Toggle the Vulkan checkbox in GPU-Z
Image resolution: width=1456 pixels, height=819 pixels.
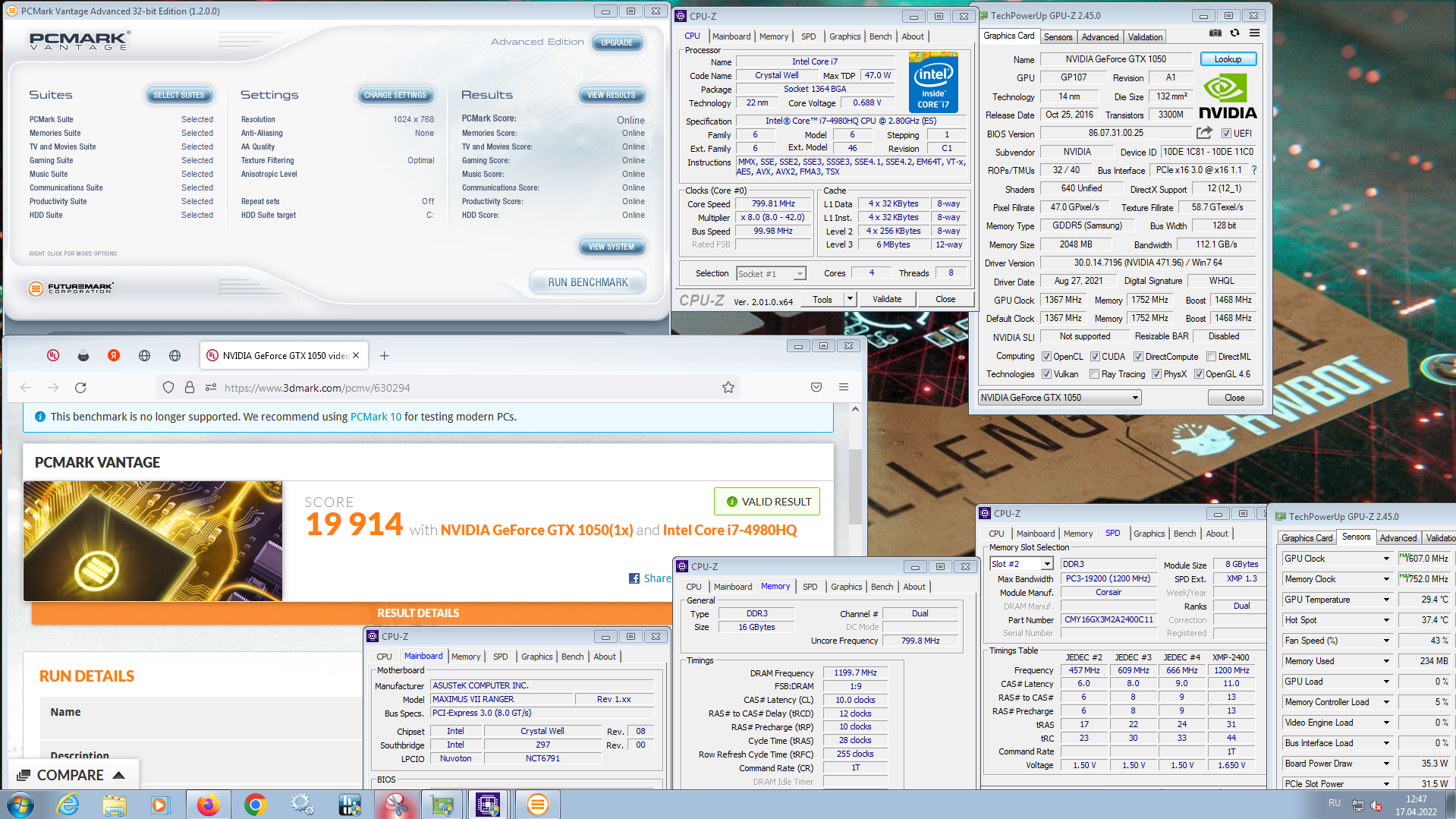point(1047,374)
